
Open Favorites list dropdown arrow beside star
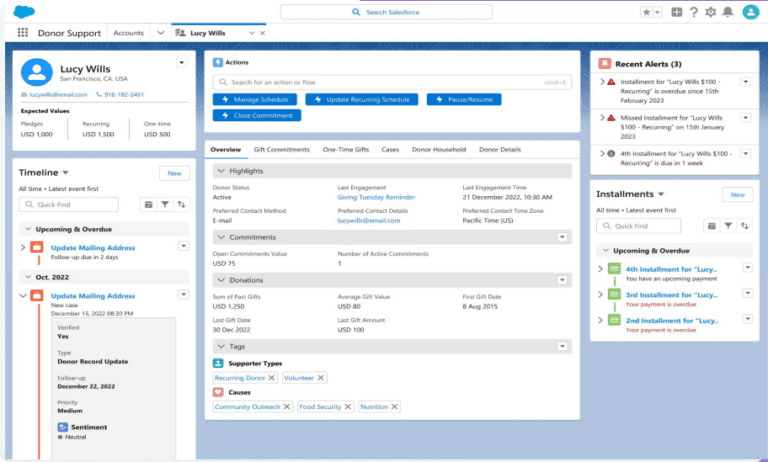[x=657, y=12]
